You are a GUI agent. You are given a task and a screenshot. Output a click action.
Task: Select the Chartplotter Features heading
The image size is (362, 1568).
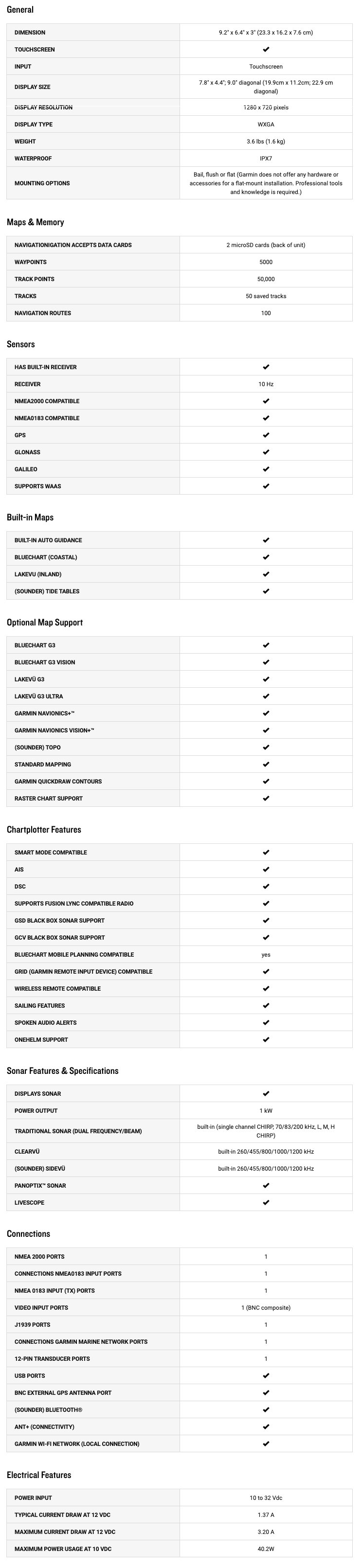pyautogui.click(x=44, y=830)
